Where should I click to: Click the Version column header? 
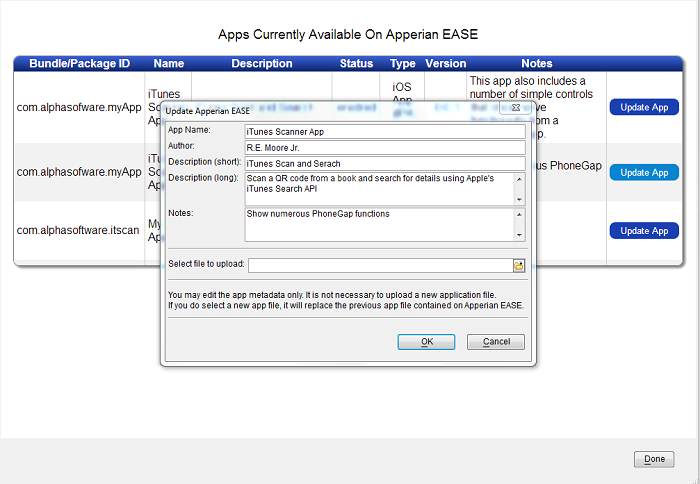click(446, 63)
